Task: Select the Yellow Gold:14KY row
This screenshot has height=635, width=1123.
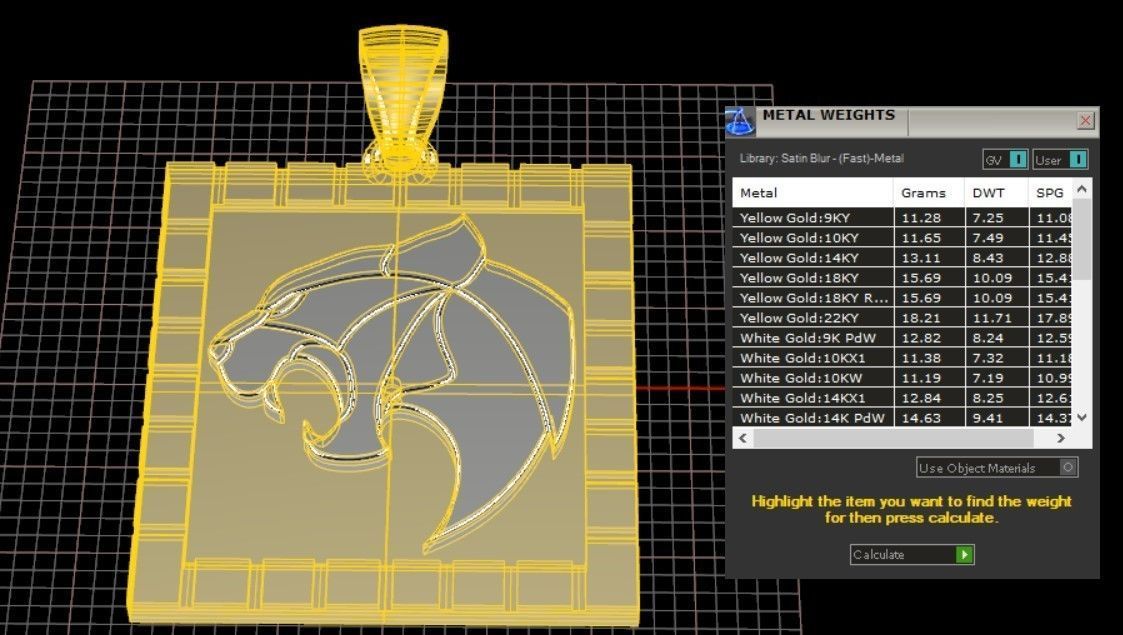Action: (902, 258)
